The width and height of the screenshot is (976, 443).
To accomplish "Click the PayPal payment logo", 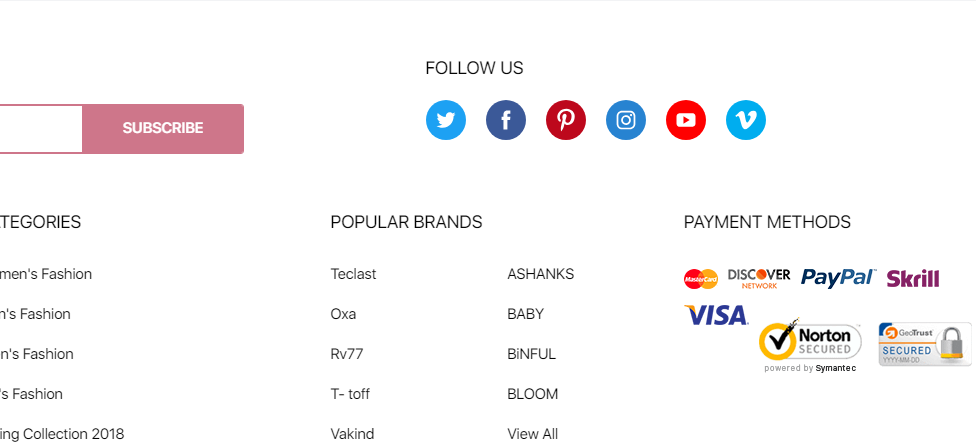I will pyautogui.click(x=838, y=278).
